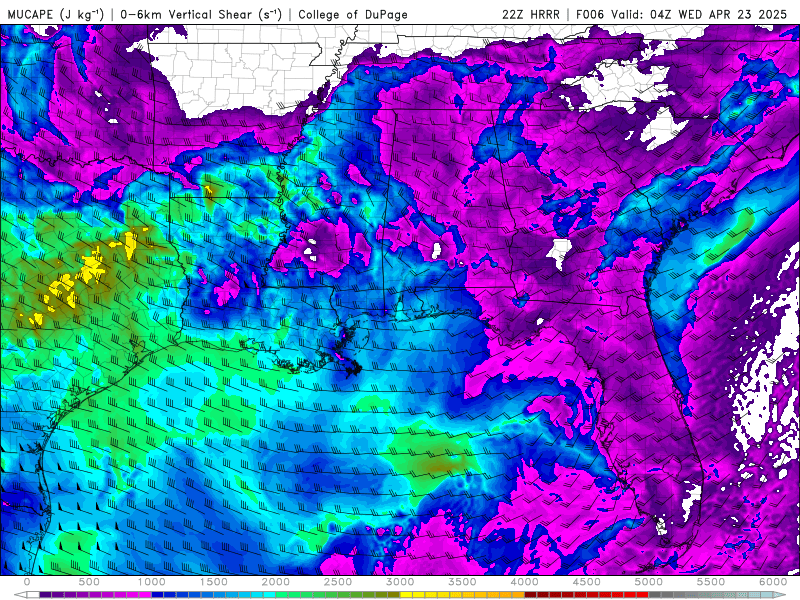This screenshot has width=800, height=600.
Task: Click the 1000 tick label on the color scale
Action: click(x=152, y=582)
